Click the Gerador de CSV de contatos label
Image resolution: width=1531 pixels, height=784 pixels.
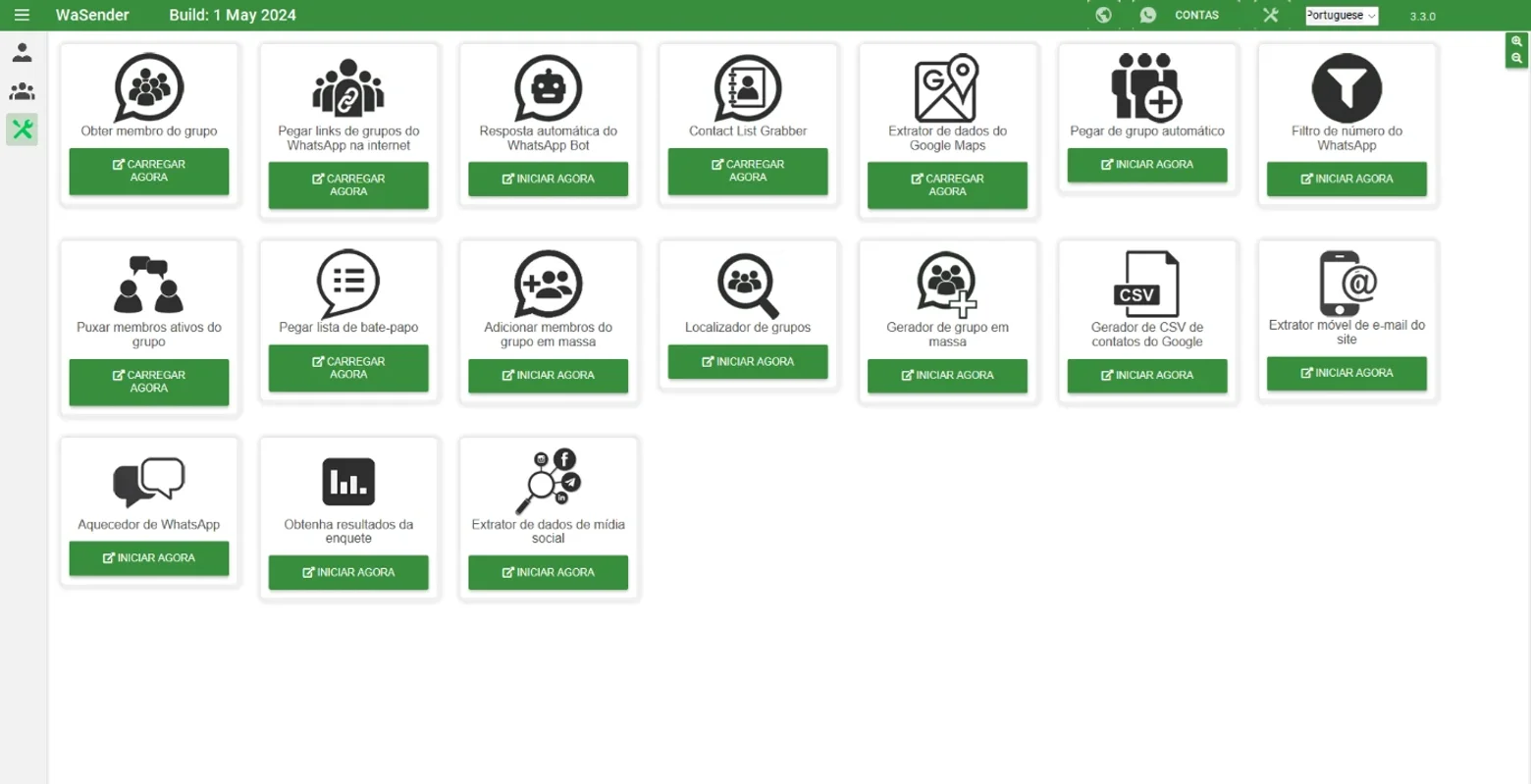click(1147, 335)
